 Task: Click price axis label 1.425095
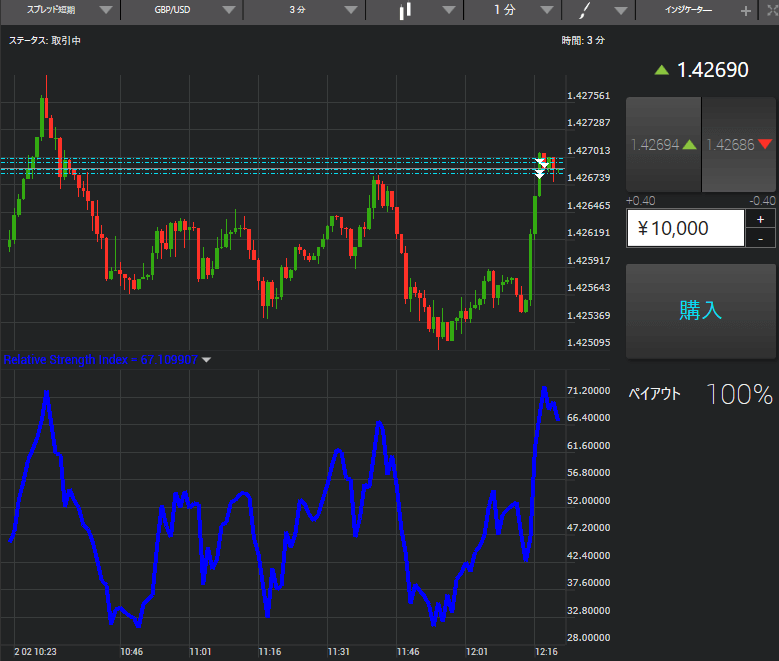click(589, 342)
